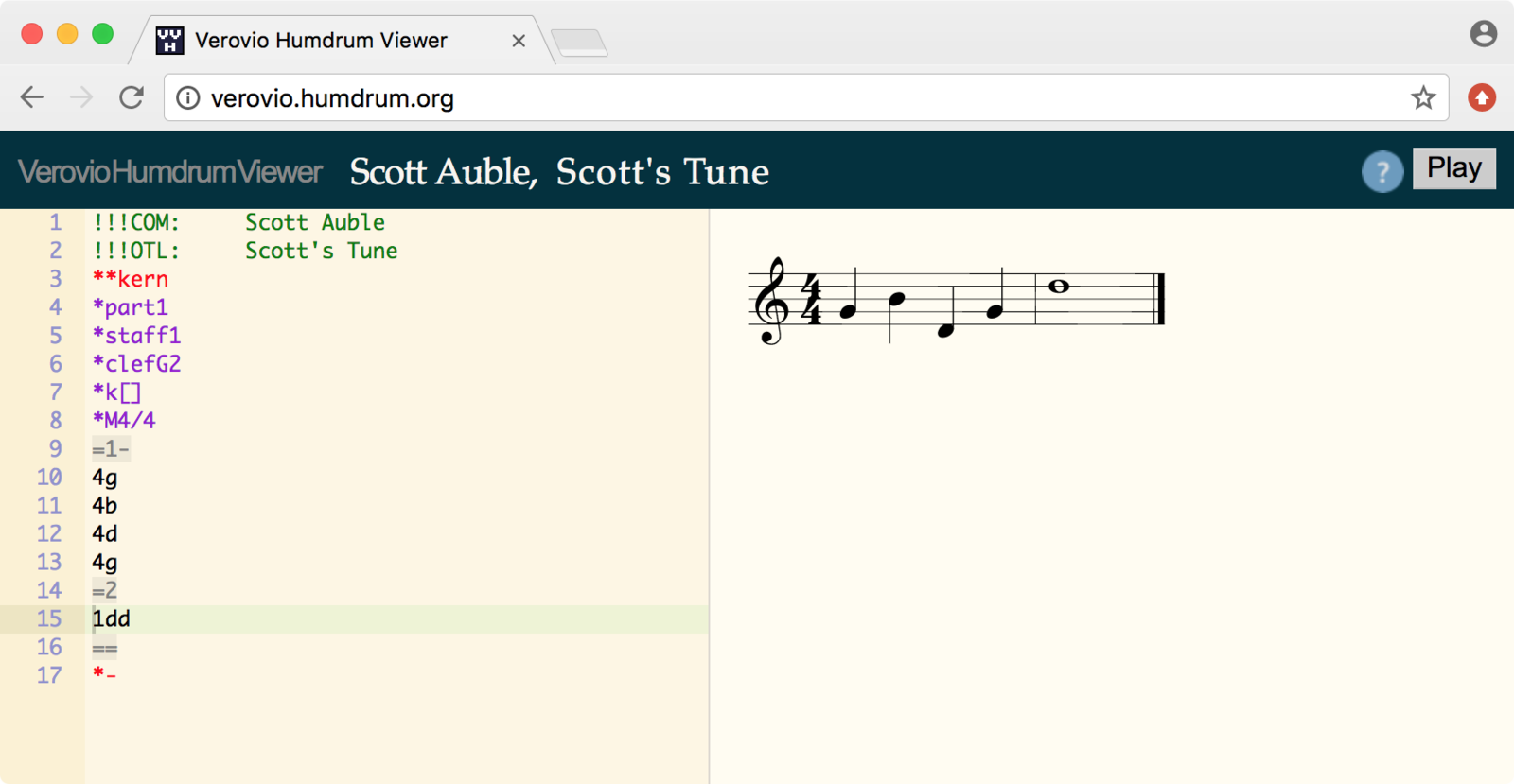Click the blue help question mark icon
The image size is (1514, 784).
click(x=1382, y=172)
